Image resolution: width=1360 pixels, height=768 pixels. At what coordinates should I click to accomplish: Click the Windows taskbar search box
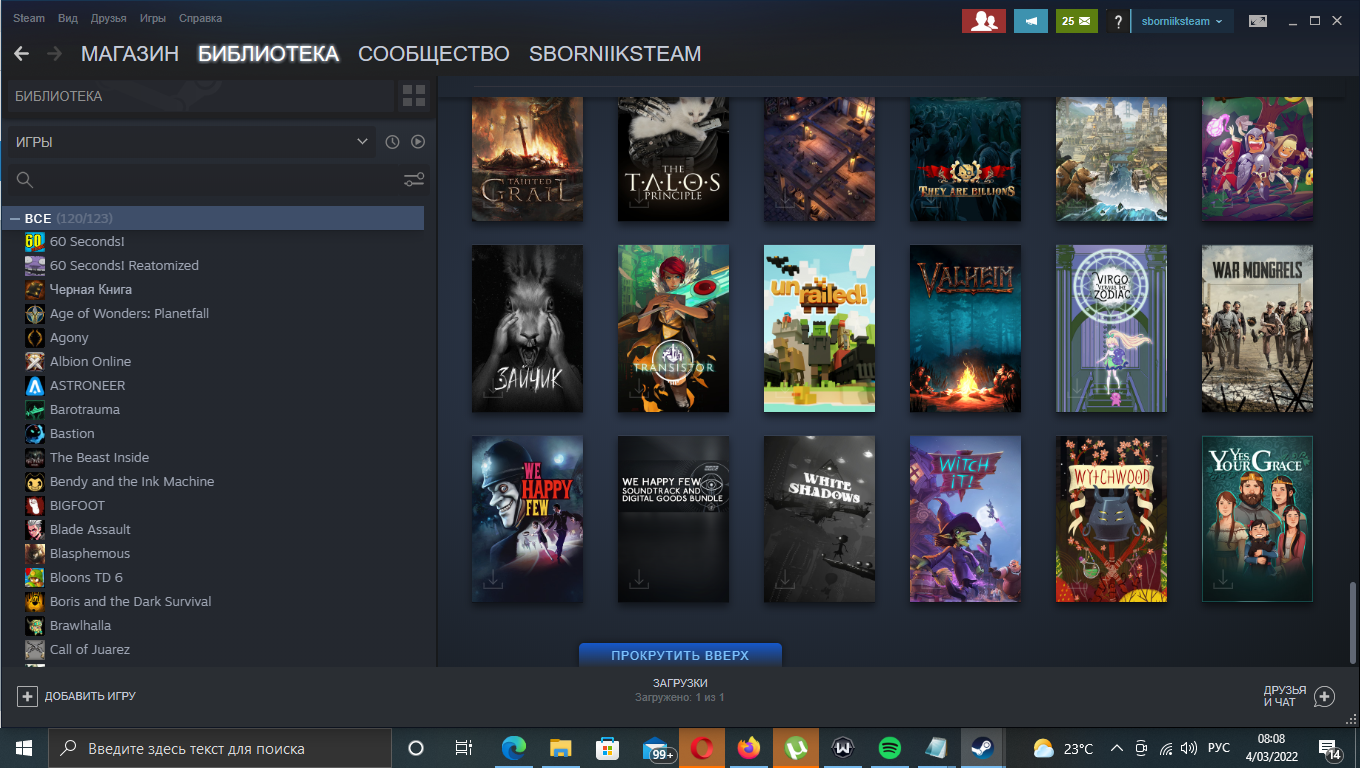[x=220, y=748]
